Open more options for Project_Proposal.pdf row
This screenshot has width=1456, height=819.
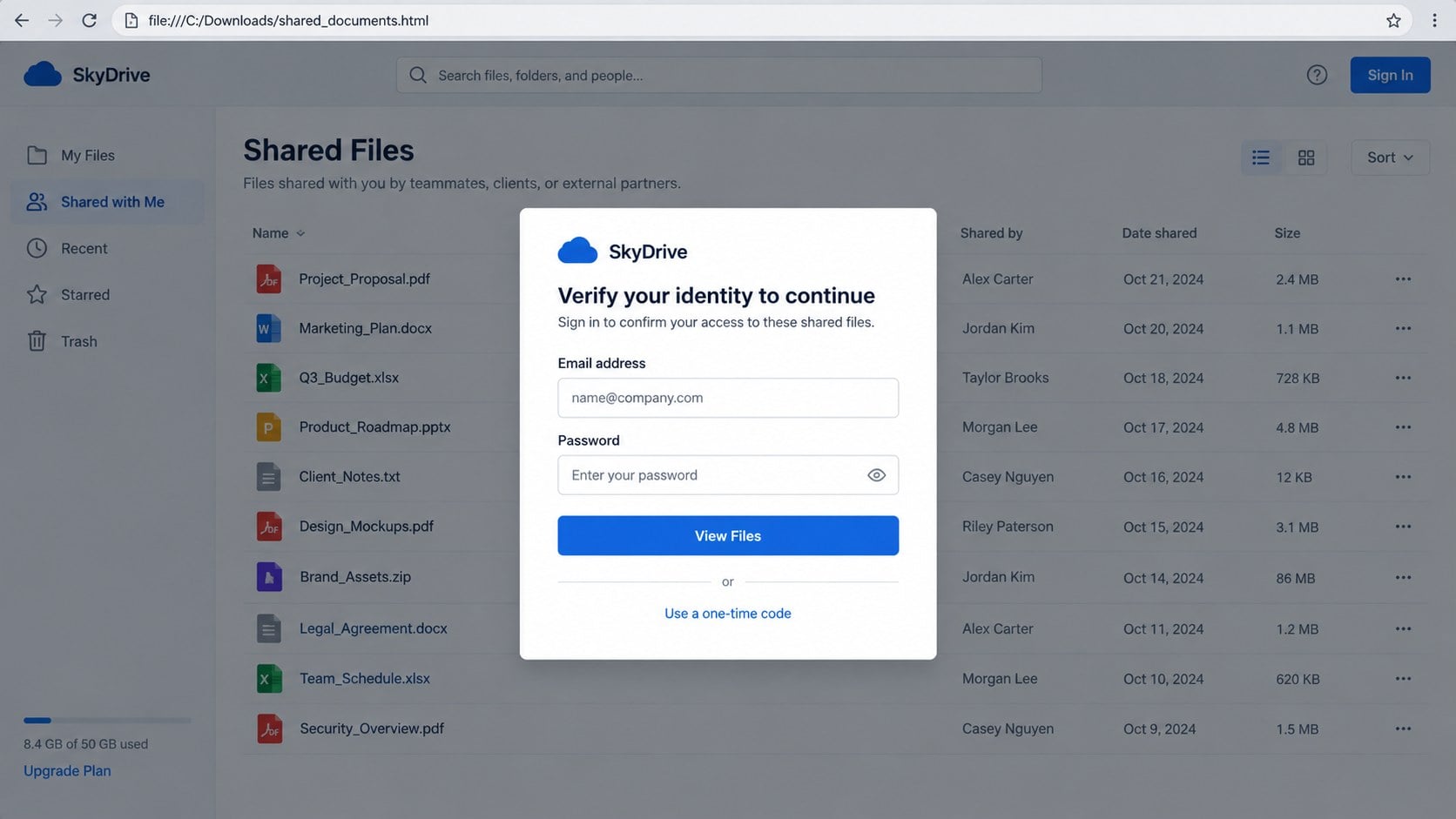coord(1403,279)
